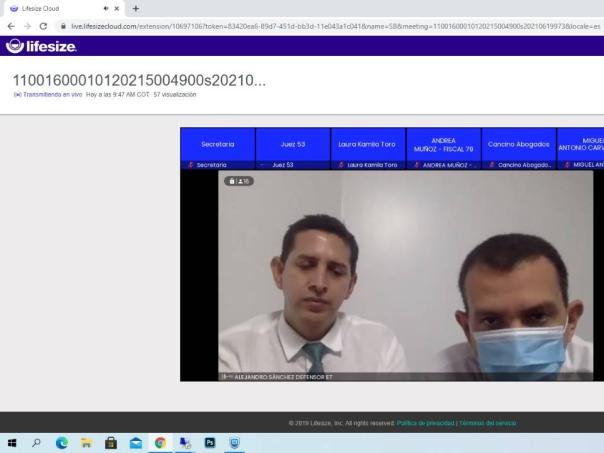
Task: Click the browser back arrow
Action: pos(10,25)
